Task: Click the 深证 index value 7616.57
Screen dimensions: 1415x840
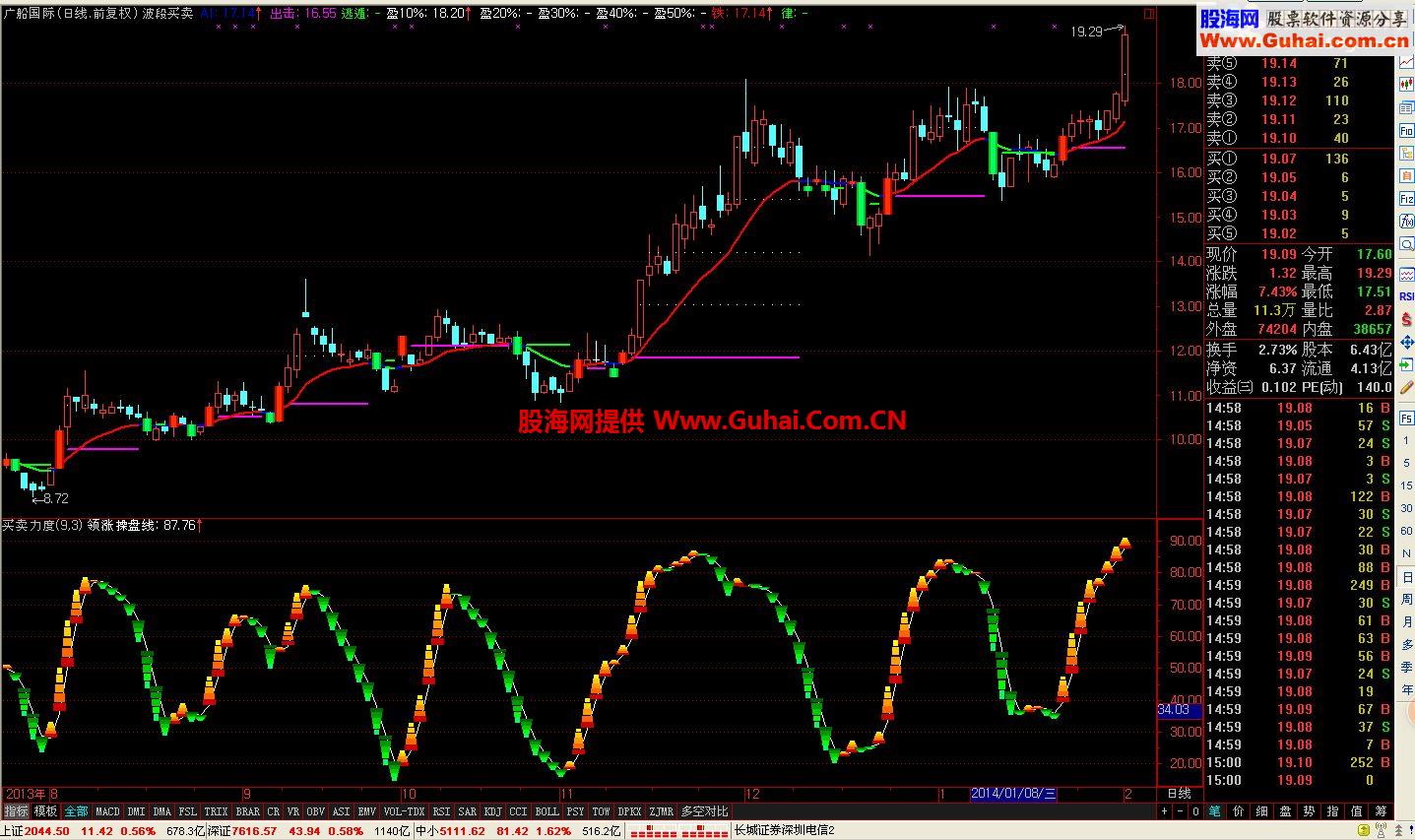Action: pos(254,832)
